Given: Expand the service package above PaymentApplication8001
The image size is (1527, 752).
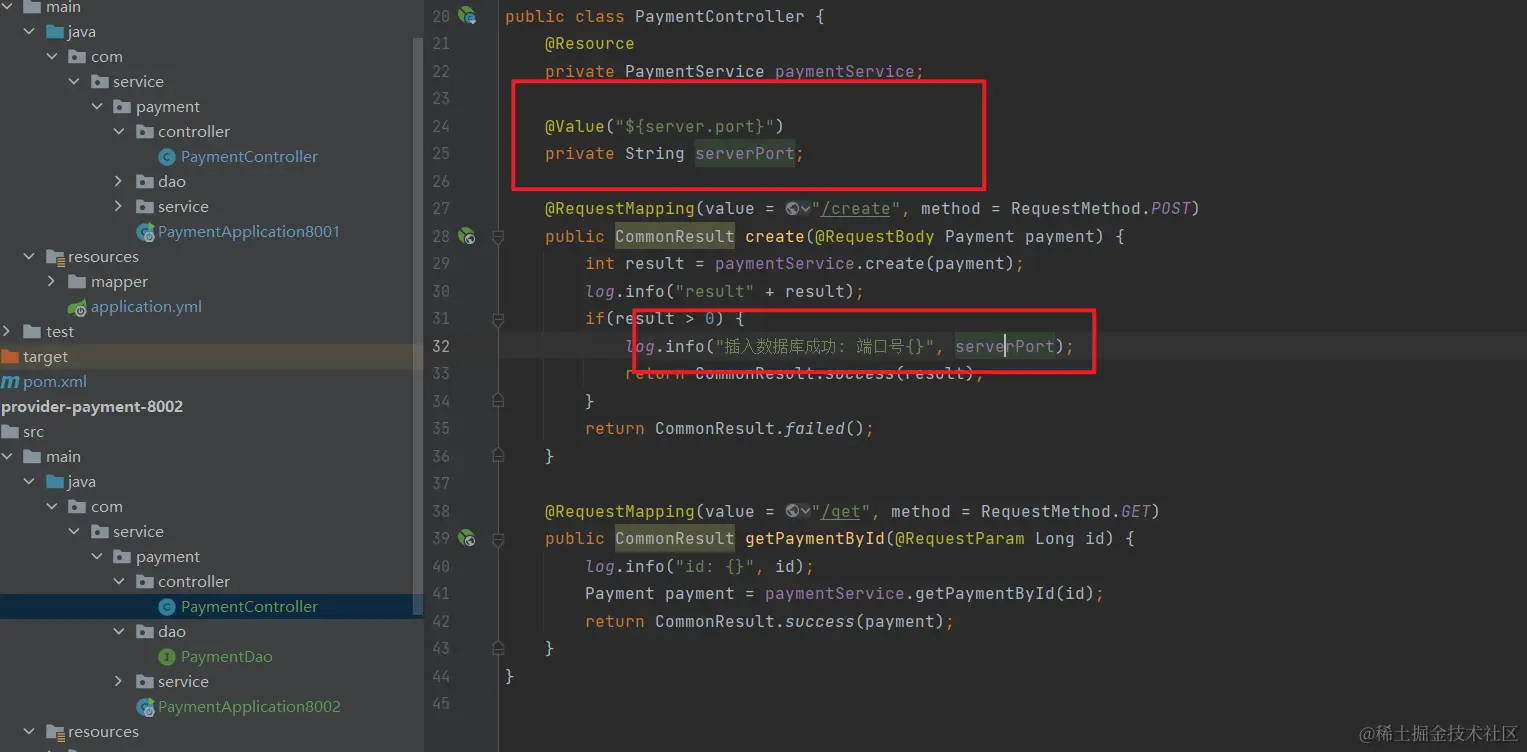Looking at the screenshot, I should click(119, 207).
